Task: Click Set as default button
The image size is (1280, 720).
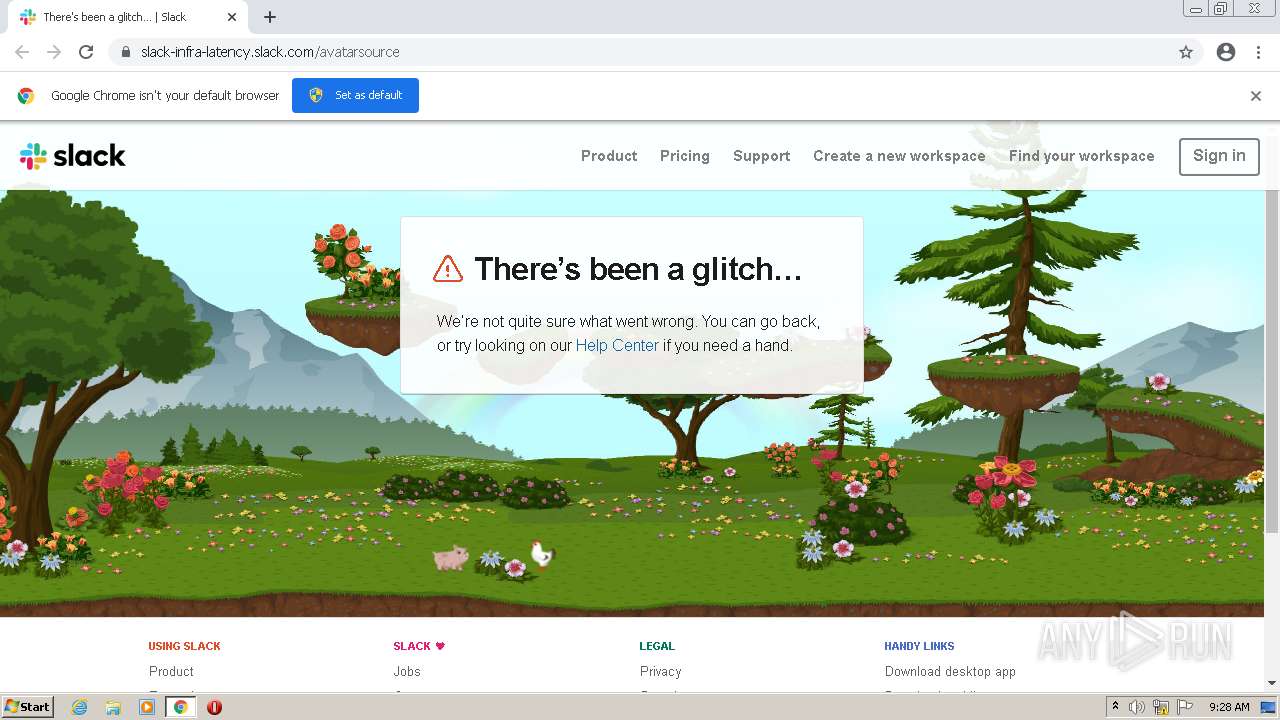Action: pyautogui.click(x=355, y=95)
